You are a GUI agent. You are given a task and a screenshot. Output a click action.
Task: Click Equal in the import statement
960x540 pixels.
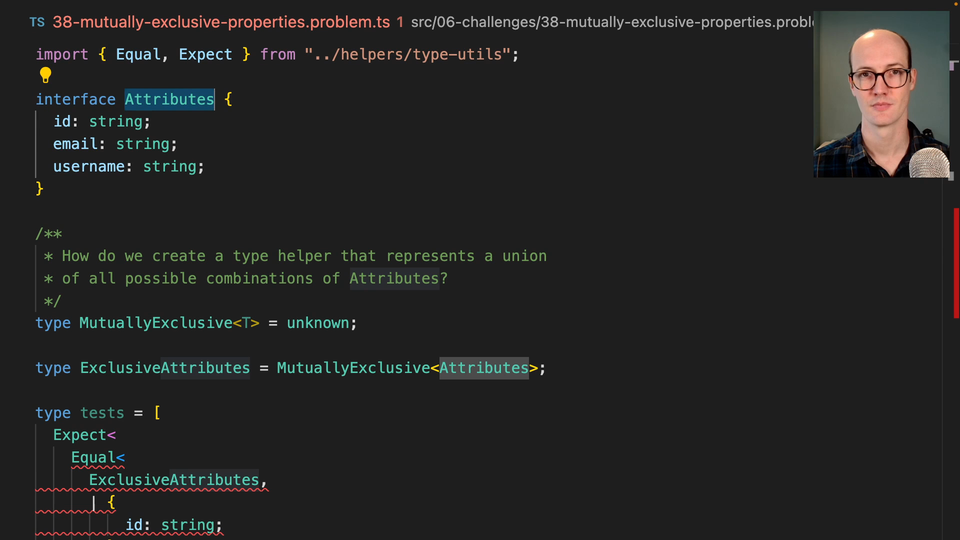pyautogui.click(x=138, y=54)
